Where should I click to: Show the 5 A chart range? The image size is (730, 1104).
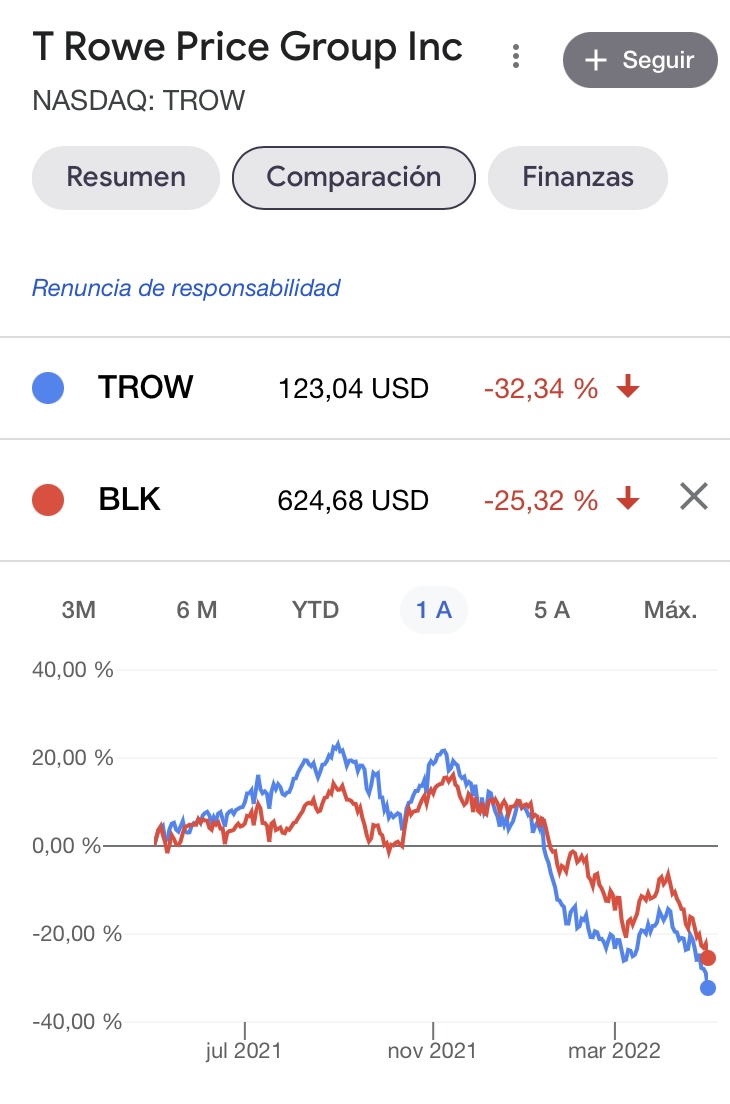coord(551,610)
